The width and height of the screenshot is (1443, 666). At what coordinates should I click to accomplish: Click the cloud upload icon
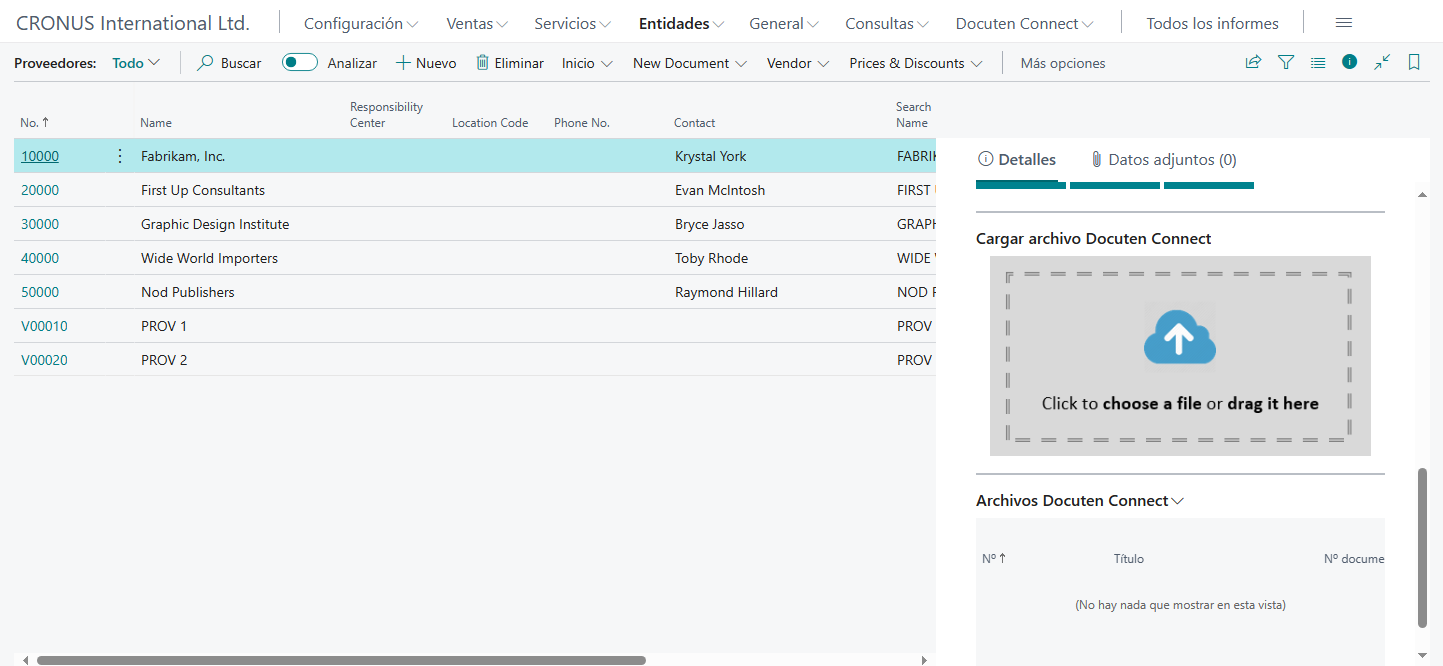1180,339
